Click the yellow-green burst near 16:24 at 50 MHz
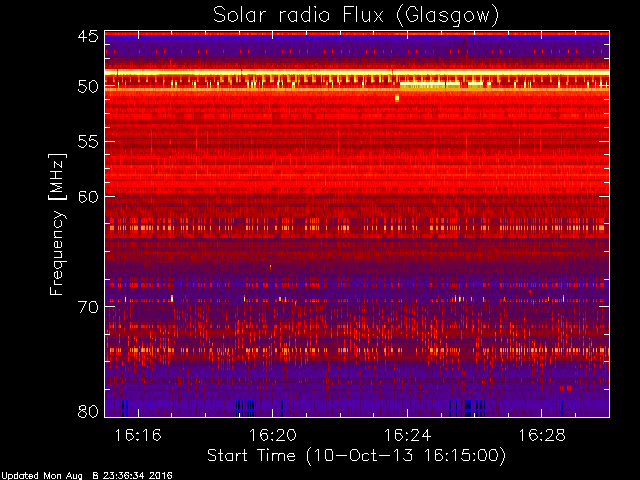 pos(429,85)
